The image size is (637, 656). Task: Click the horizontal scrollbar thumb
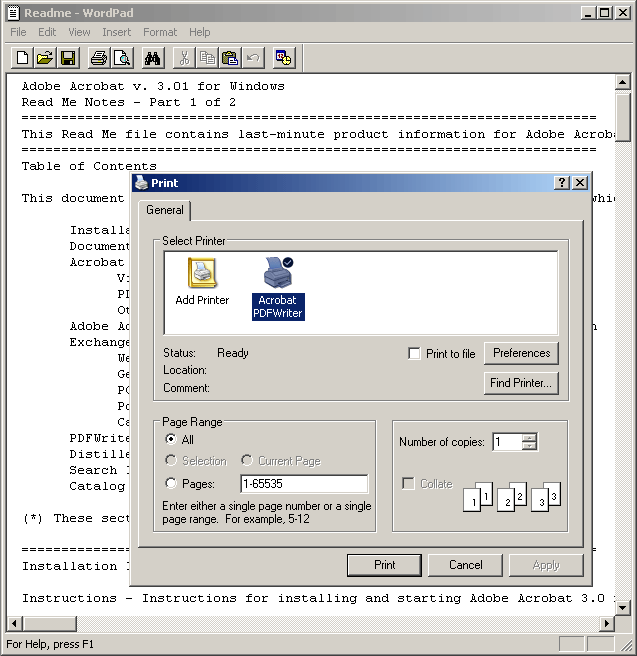click(50, 623)
